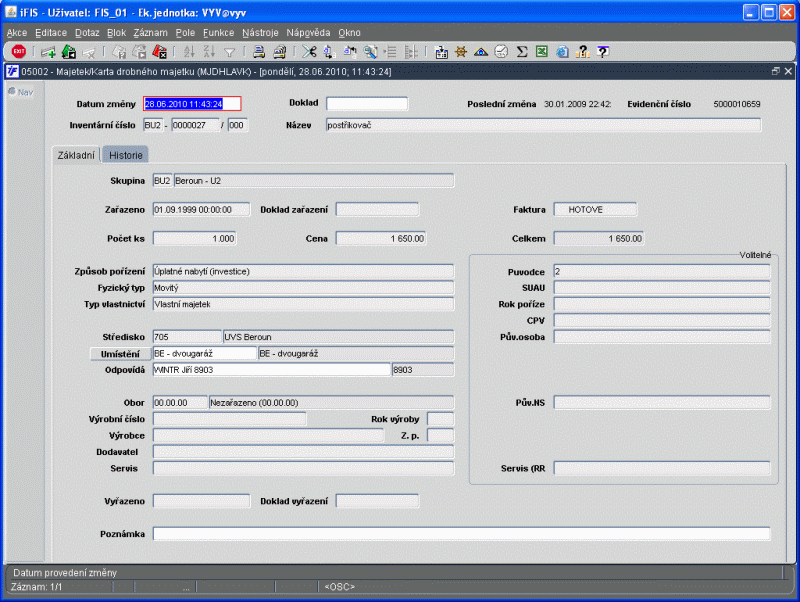Click the Umístění button
Viewport: 800px width, 602px height.
tap(120, 354)
